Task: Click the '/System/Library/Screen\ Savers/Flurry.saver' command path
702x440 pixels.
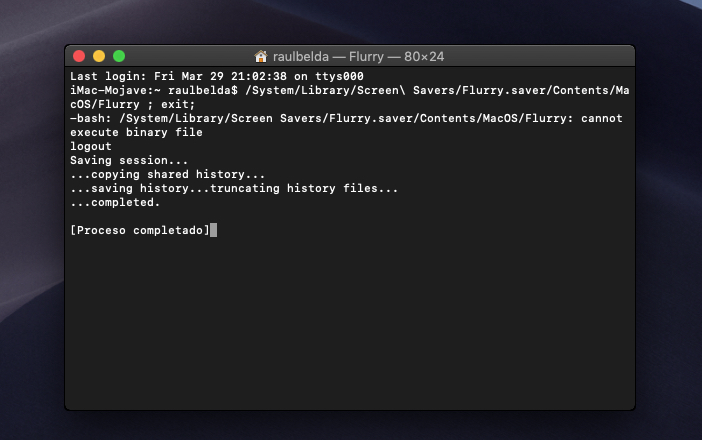Action: tap(396, 90)
